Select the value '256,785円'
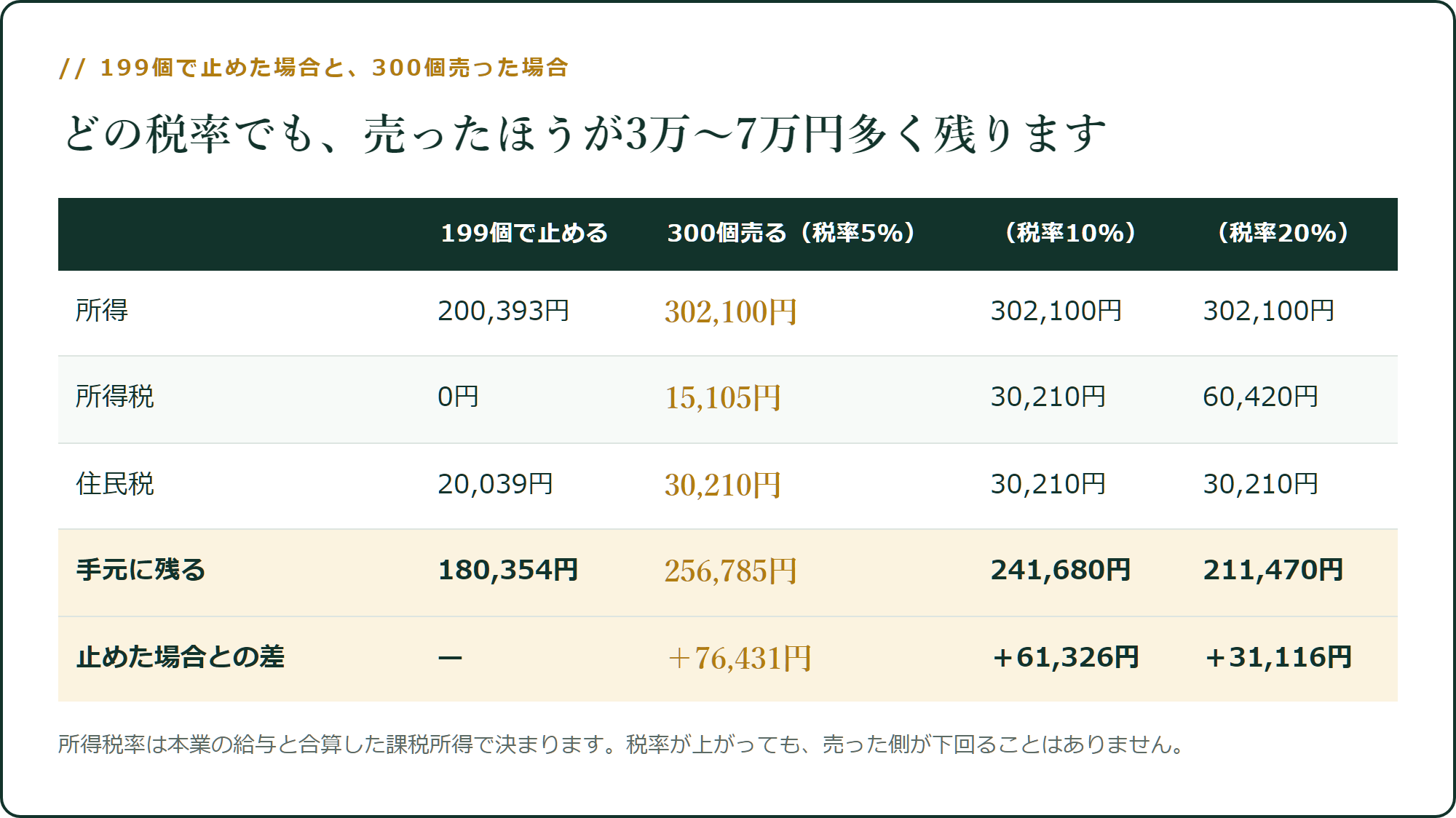This screenshot has height=818, width=1456. coord(731,571)
